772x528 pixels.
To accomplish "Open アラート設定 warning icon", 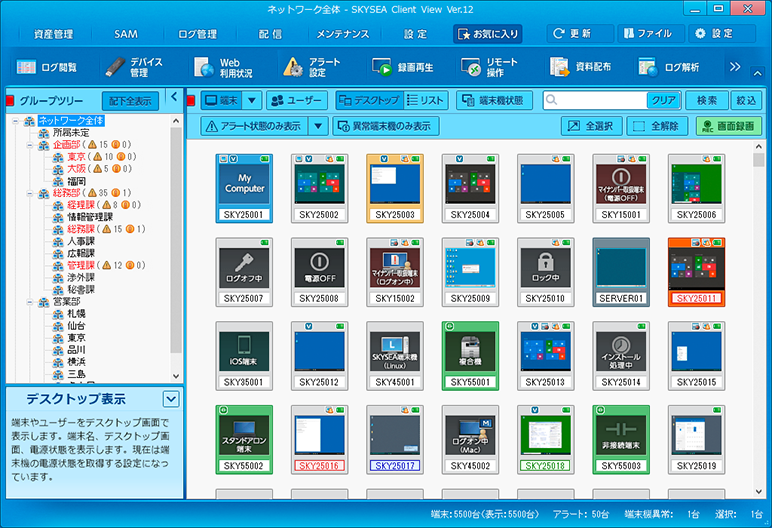I will 292,67.
